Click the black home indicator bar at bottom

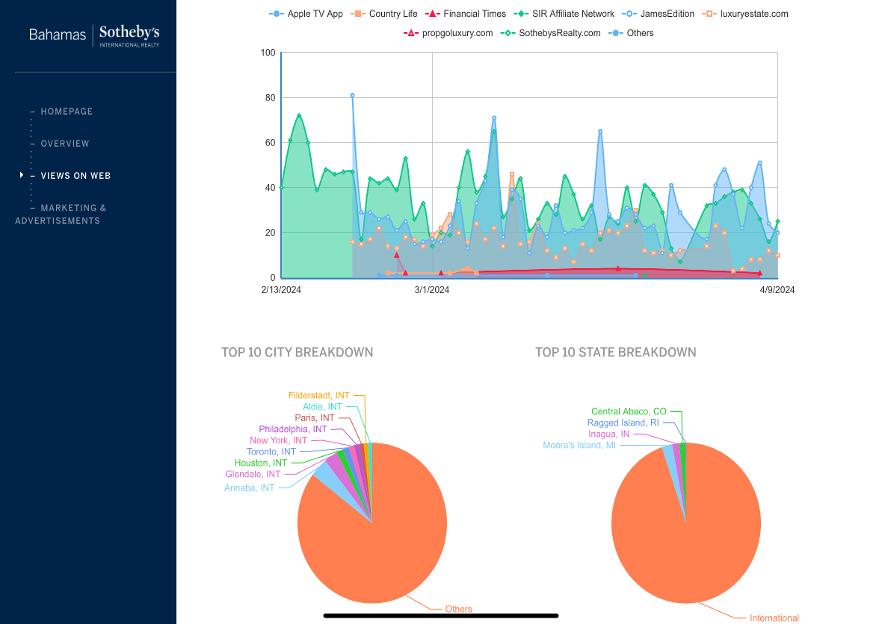pos(441,616)
